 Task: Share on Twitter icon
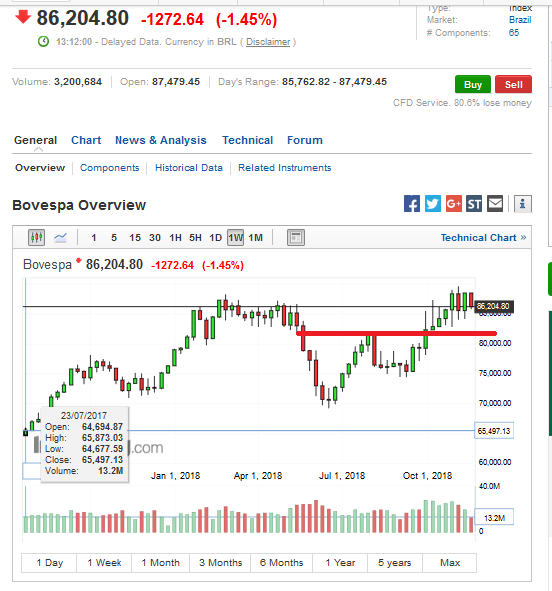(433, 204)
